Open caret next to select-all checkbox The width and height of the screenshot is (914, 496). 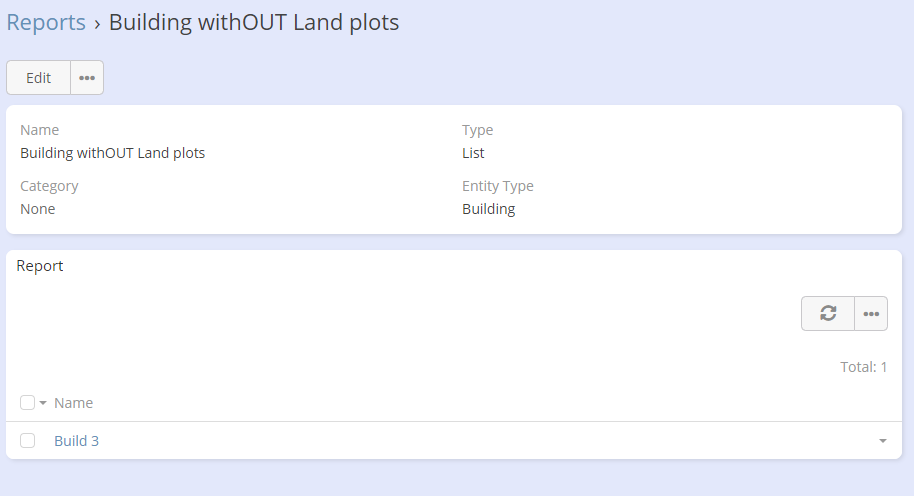pos(43,403)
